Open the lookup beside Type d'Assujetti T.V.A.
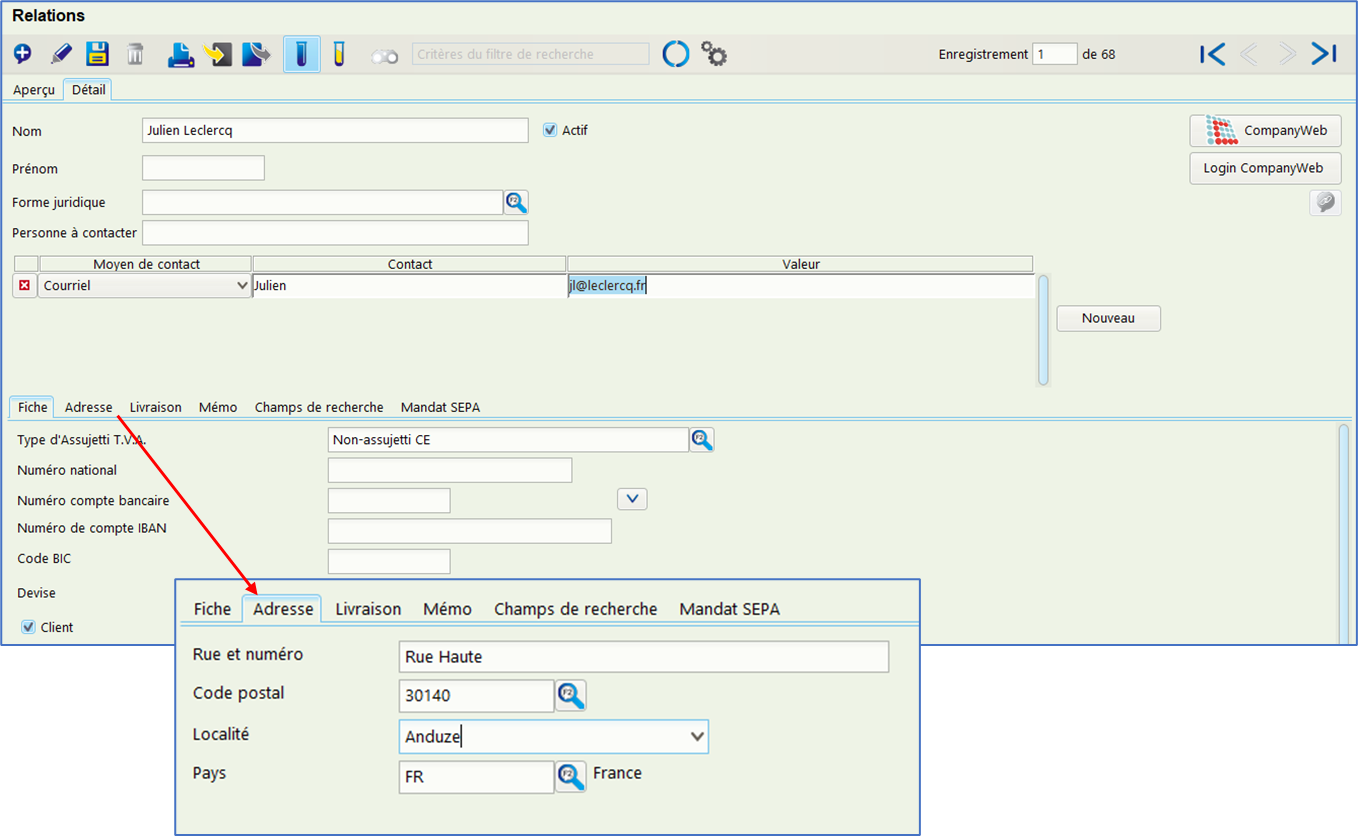 coord(702,439)
